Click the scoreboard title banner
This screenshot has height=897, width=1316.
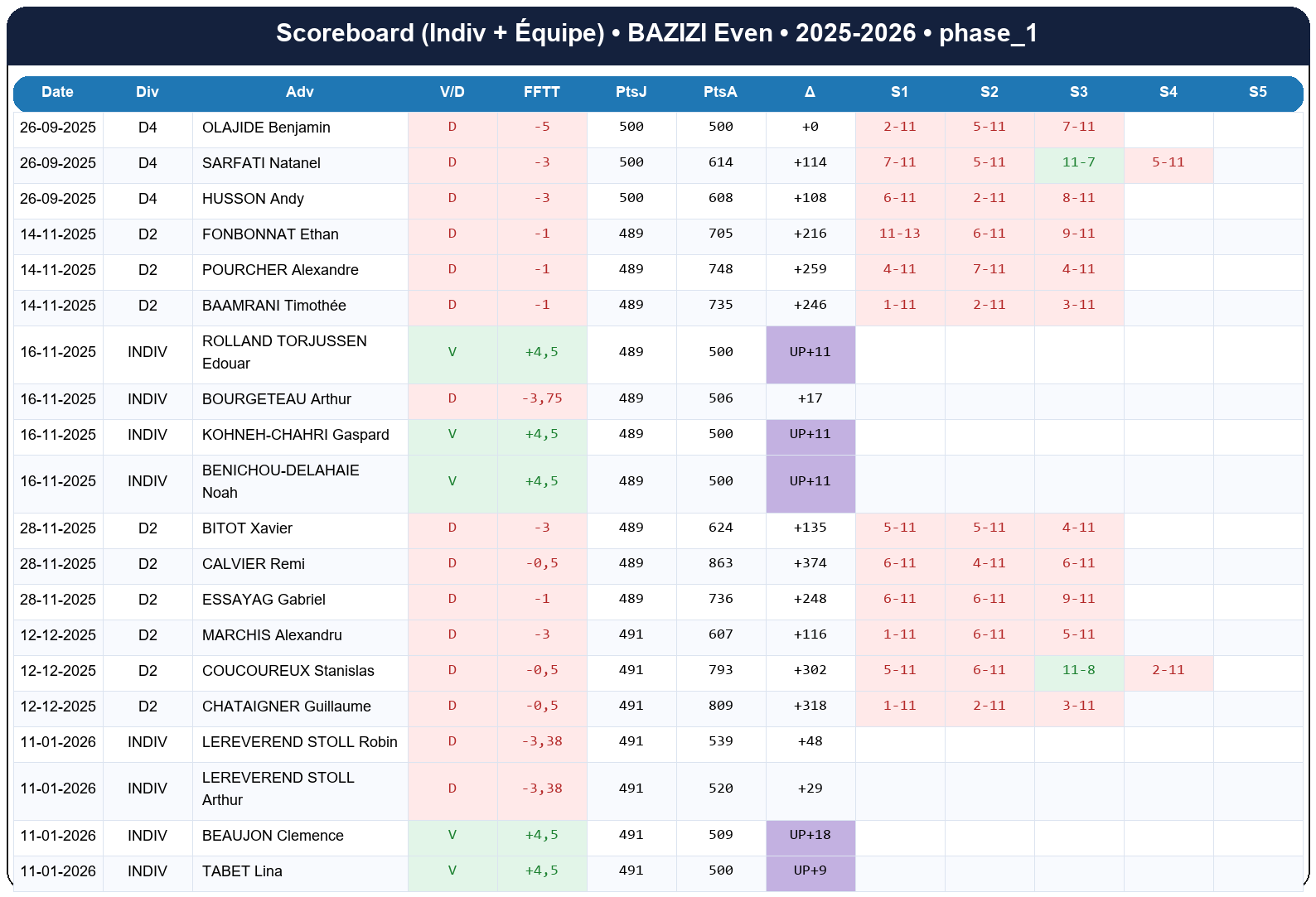click(657, 33)
